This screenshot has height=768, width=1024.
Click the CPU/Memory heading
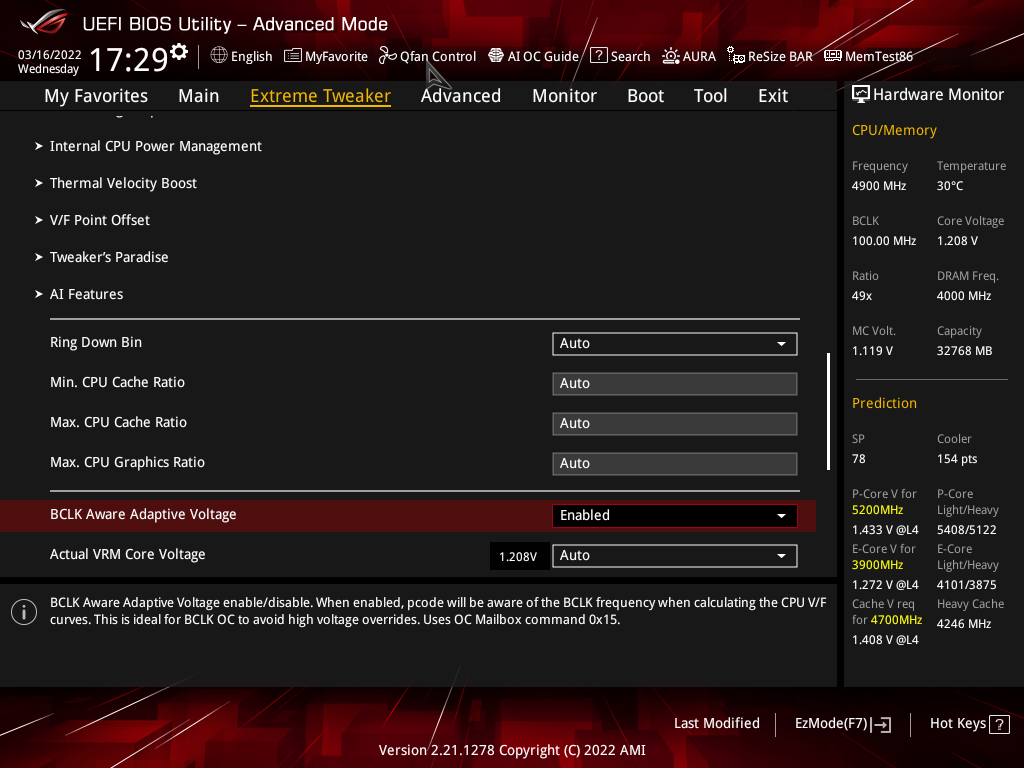(x=894, y=130)
